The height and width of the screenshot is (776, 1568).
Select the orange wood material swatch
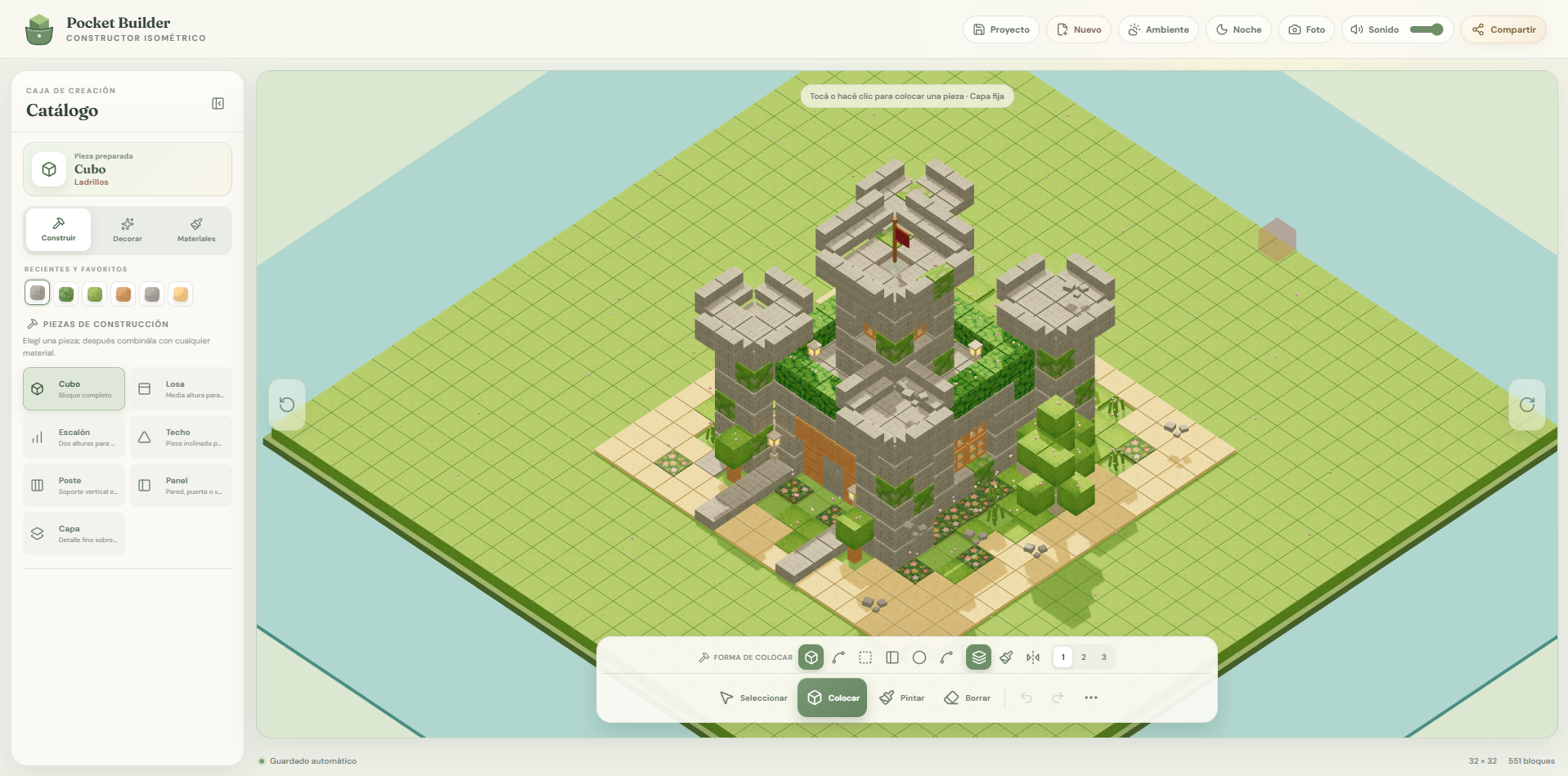tap(124, 294)
